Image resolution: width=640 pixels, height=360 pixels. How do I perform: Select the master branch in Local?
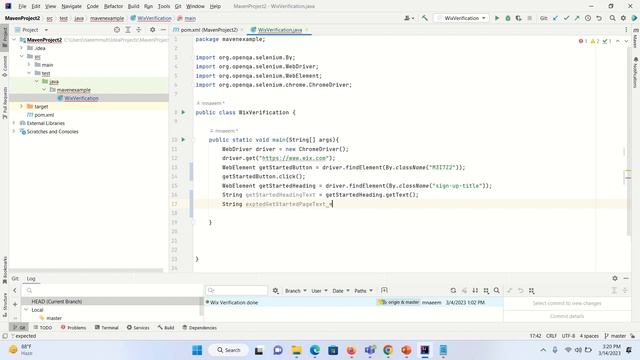(x=53, y=318)
